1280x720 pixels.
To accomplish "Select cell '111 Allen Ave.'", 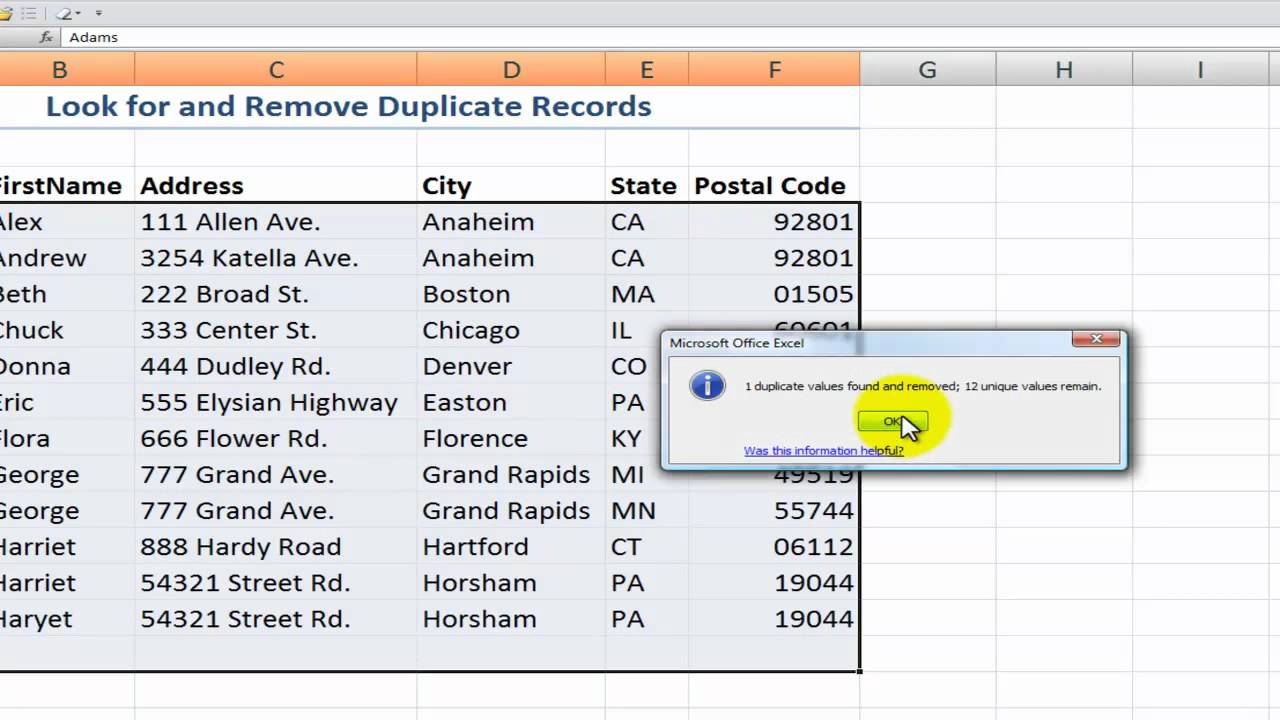I will pos(276,222).
